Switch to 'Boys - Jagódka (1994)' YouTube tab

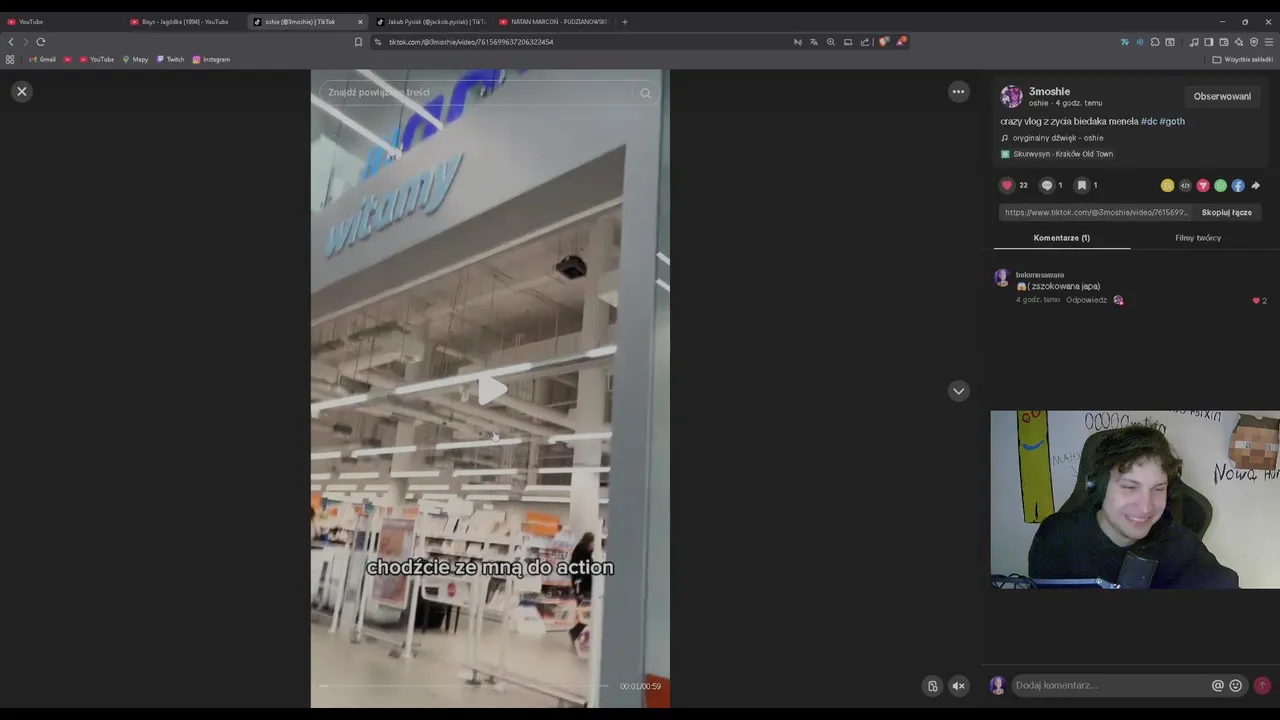point(185,21)
